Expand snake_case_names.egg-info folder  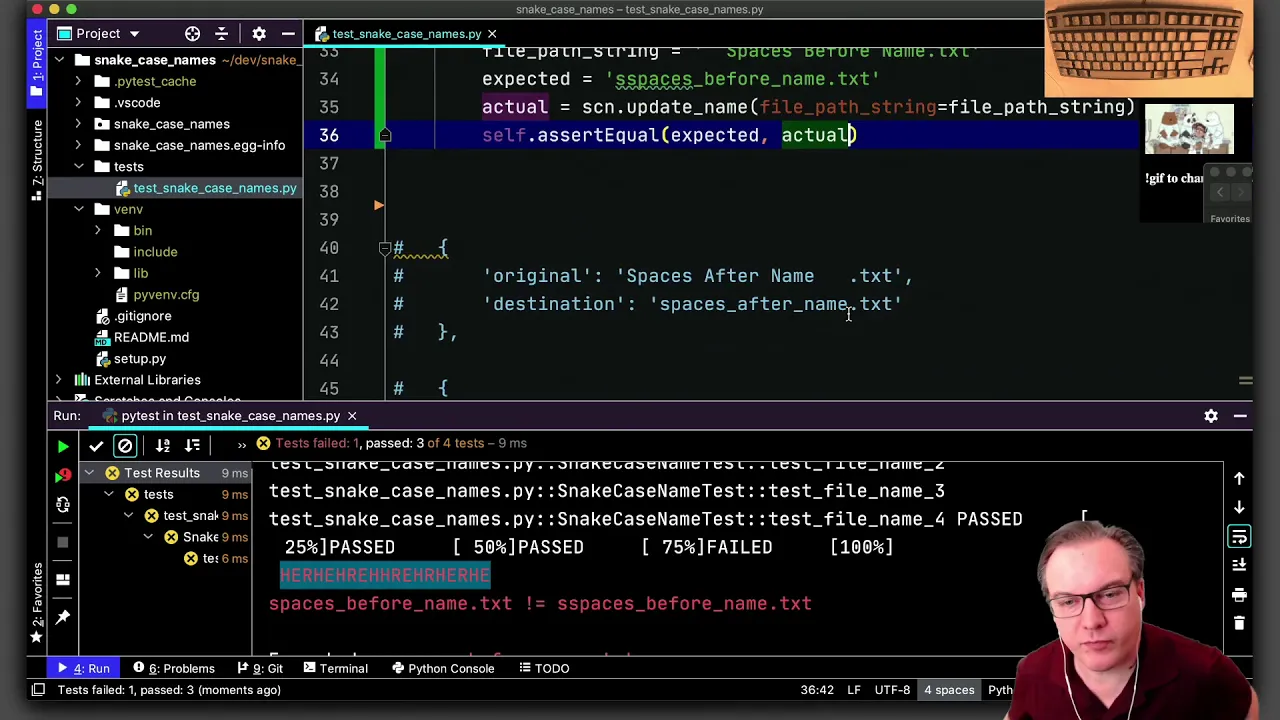tap(78, 145)
